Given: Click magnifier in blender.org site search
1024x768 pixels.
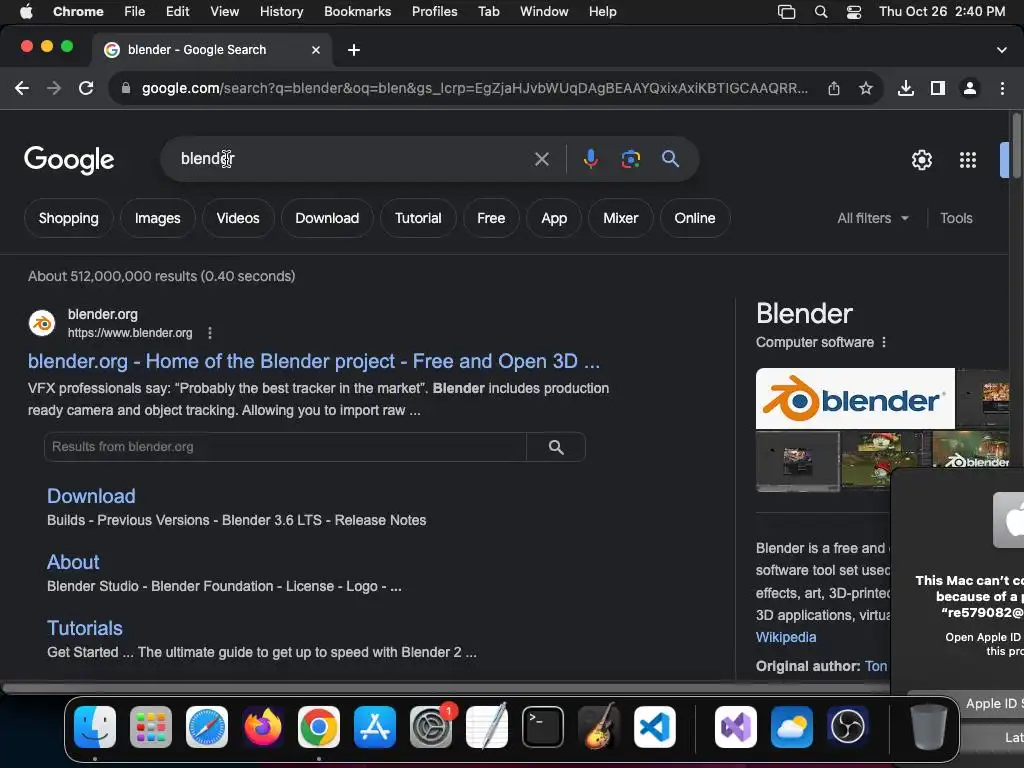Looking at the screenshot, I should pos(556,447).
